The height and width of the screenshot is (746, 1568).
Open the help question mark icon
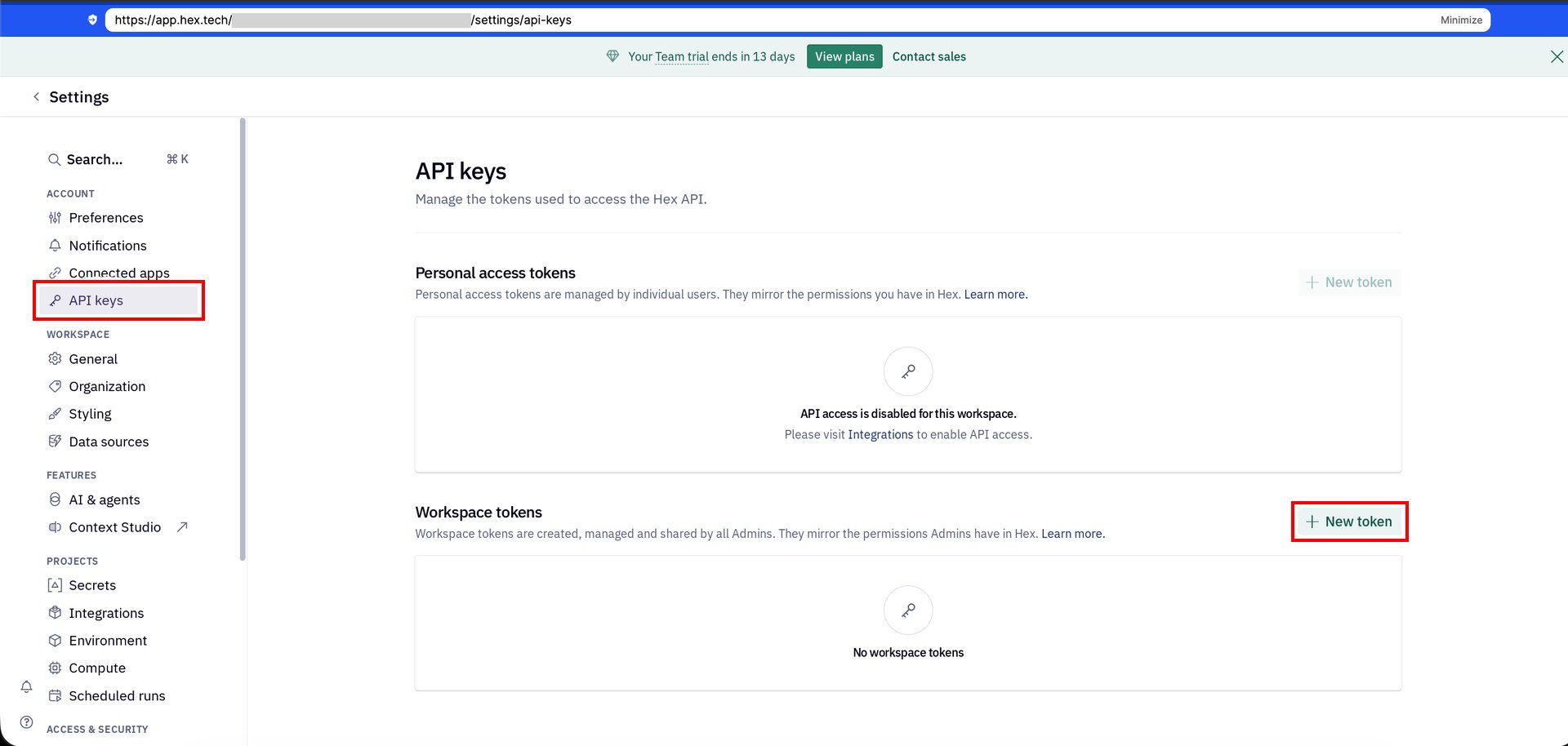point(26,722)
